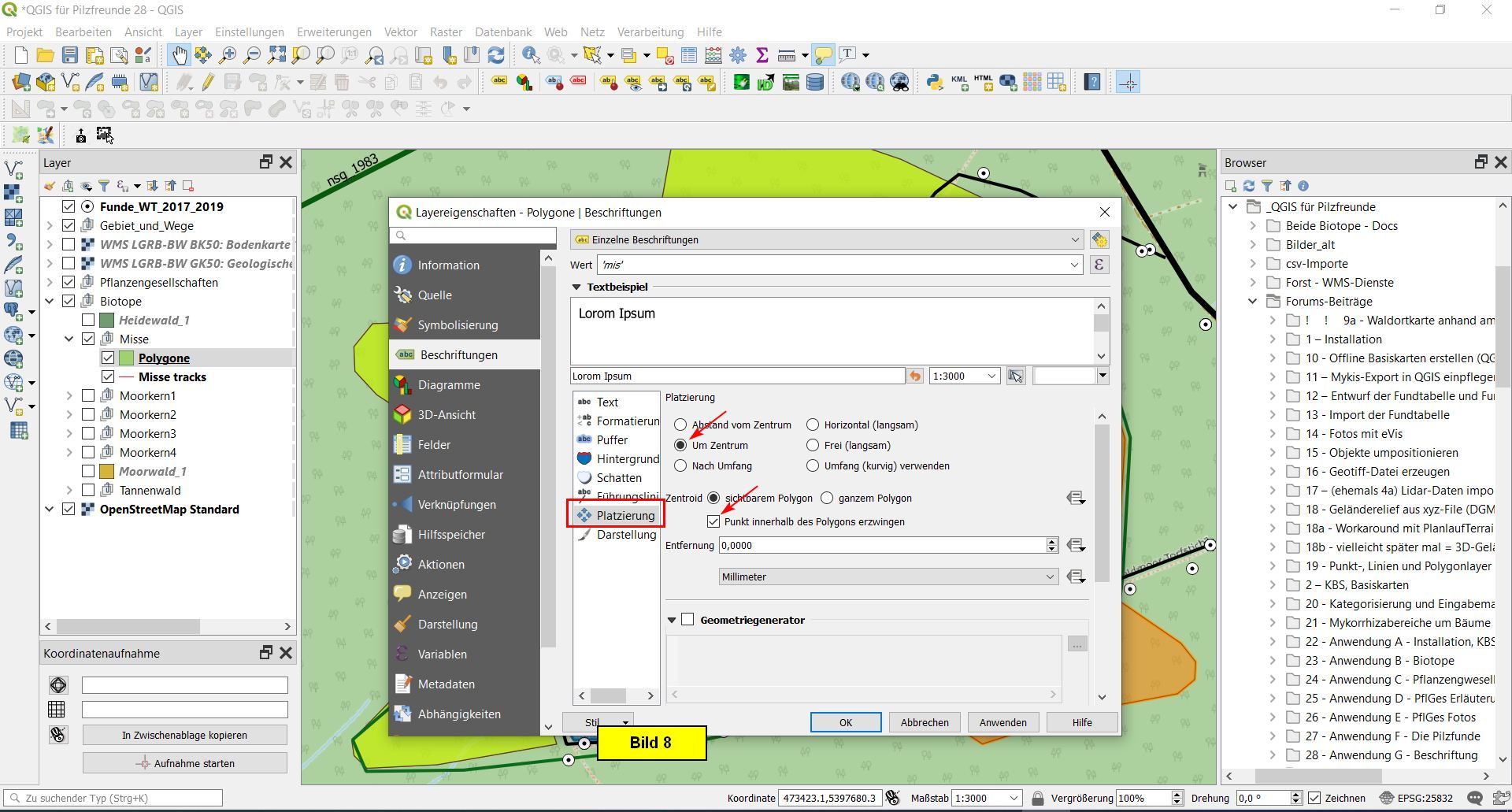The height and width of the screenshot is (812, 1512).
Task: Enable the Tannenwald layer checkbox
Action: 88,491
